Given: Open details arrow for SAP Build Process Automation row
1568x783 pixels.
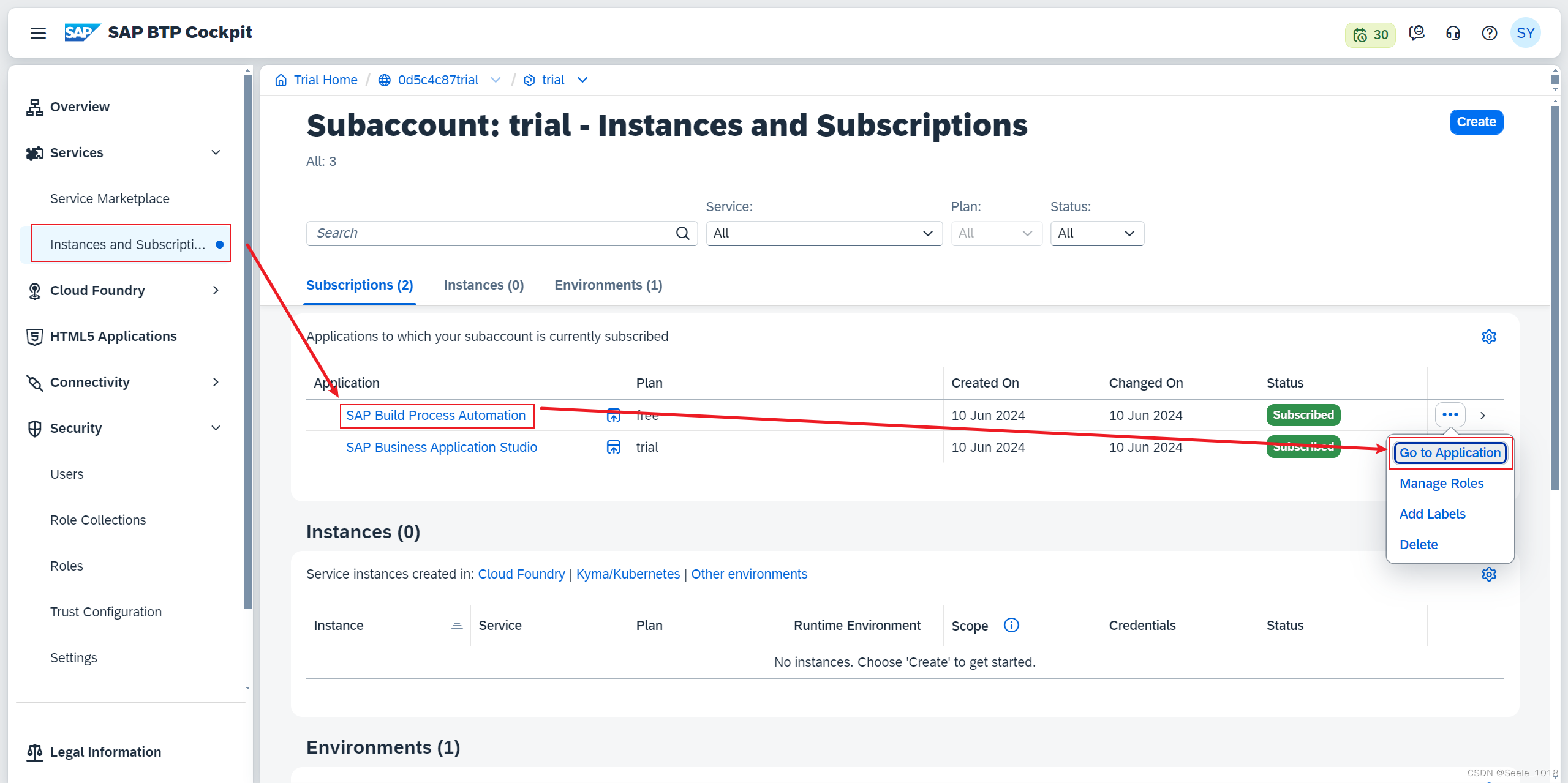Looking at the screenshot, I should [1483, 416].
